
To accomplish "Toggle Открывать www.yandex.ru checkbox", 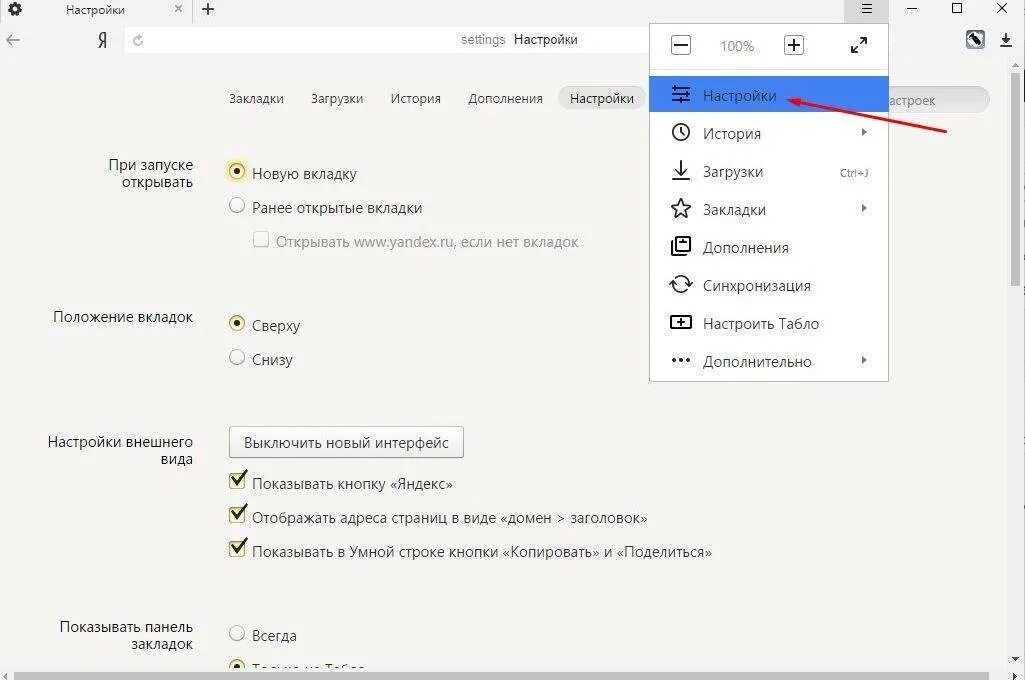I will (261, 239).
